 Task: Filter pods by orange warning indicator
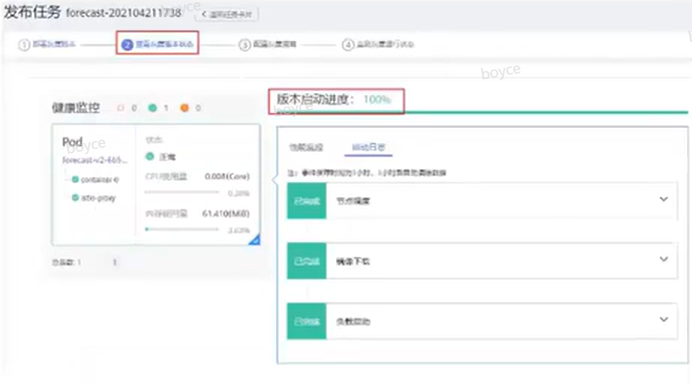click(184, 108)
